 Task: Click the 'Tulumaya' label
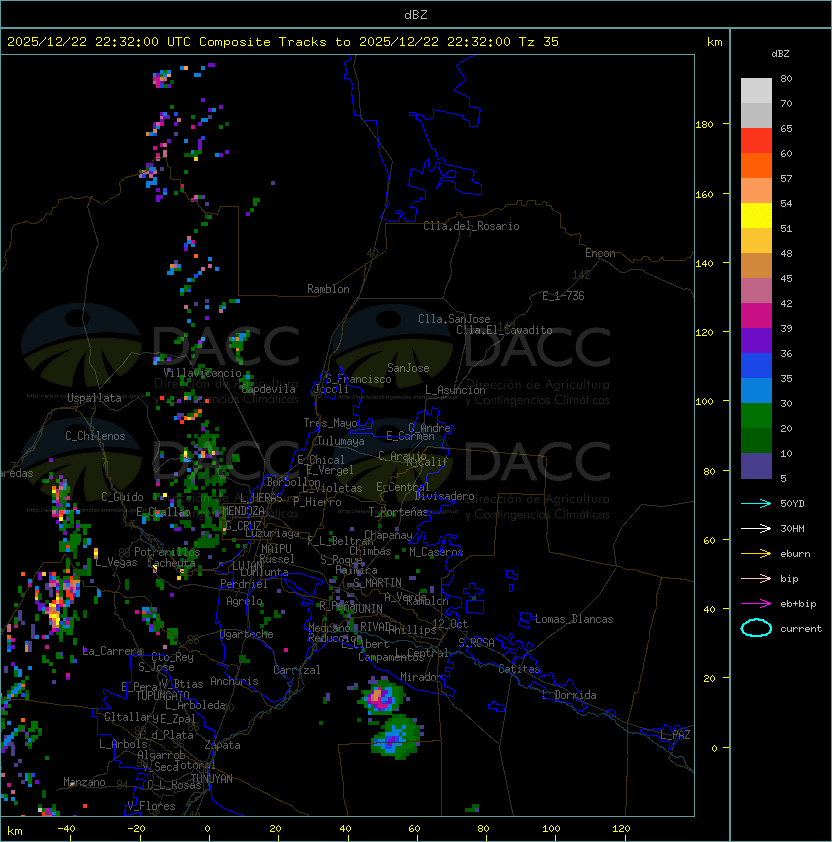(x=341, y=441)
